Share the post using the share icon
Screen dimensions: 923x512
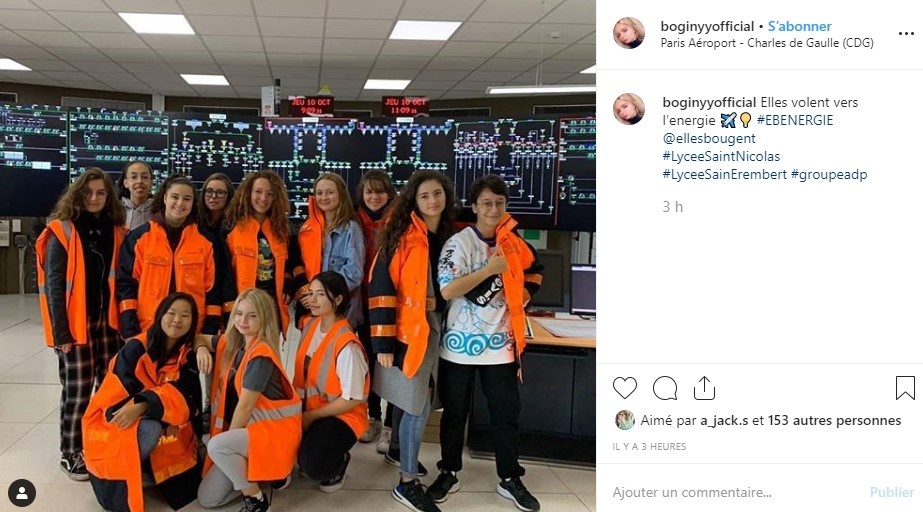click(704, 388)
